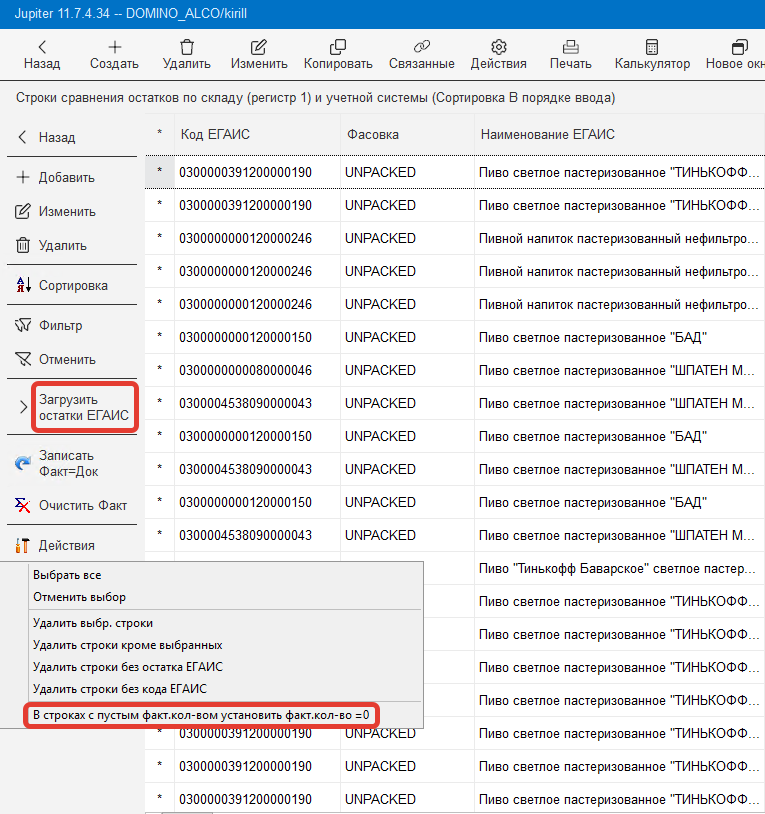Click first Пивной напиток пастеризованный name cell

[619, 238]
